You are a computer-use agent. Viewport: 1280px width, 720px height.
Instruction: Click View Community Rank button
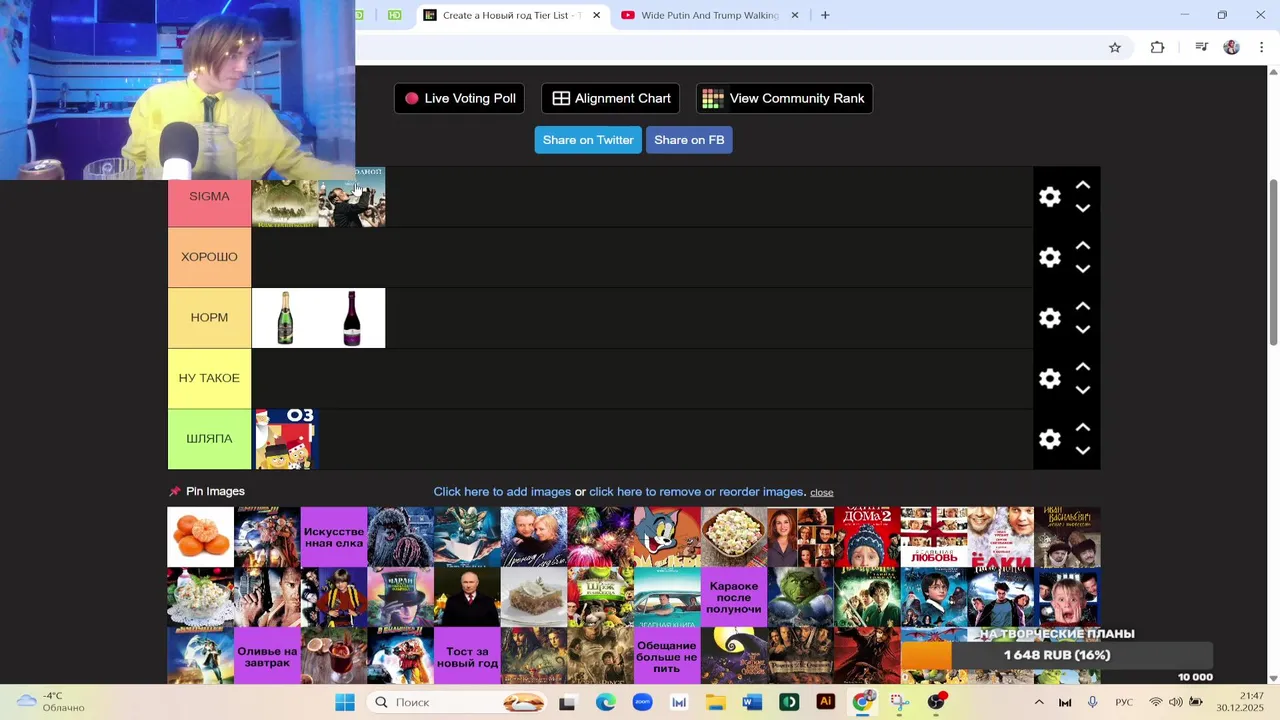pos(784,98)
